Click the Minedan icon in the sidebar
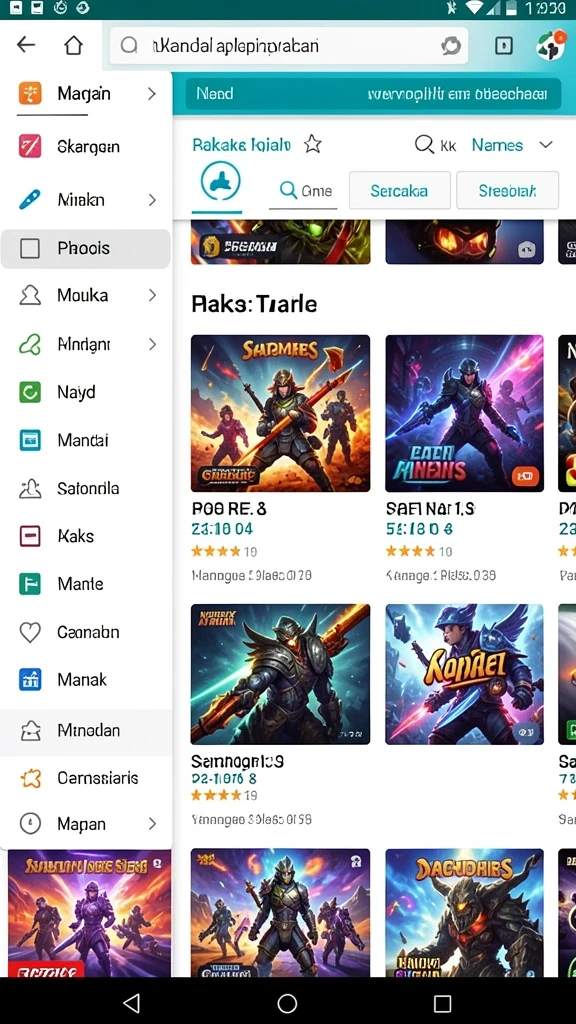This screenshot has width=576, height=1024. pos(30,730)
